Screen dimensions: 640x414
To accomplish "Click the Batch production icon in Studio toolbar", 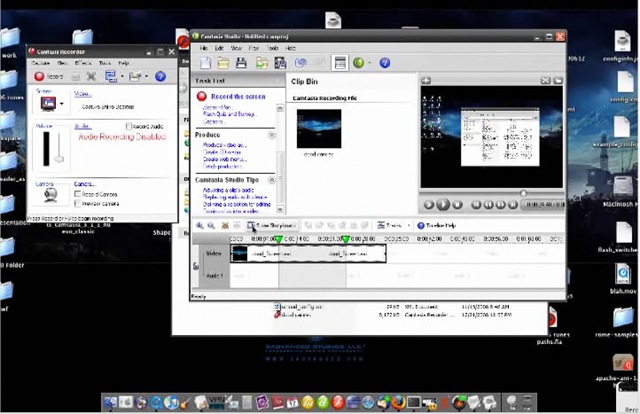I will (301, 63).
